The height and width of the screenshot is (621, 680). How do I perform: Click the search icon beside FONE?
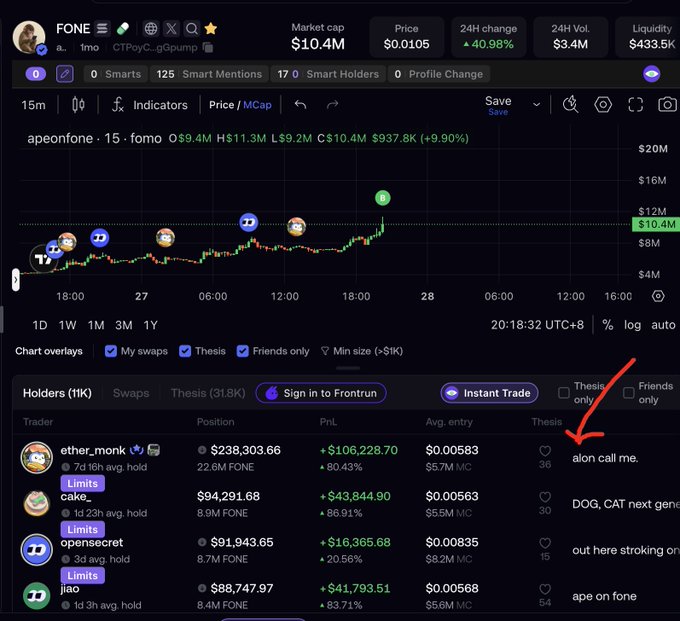pos(192,29)
